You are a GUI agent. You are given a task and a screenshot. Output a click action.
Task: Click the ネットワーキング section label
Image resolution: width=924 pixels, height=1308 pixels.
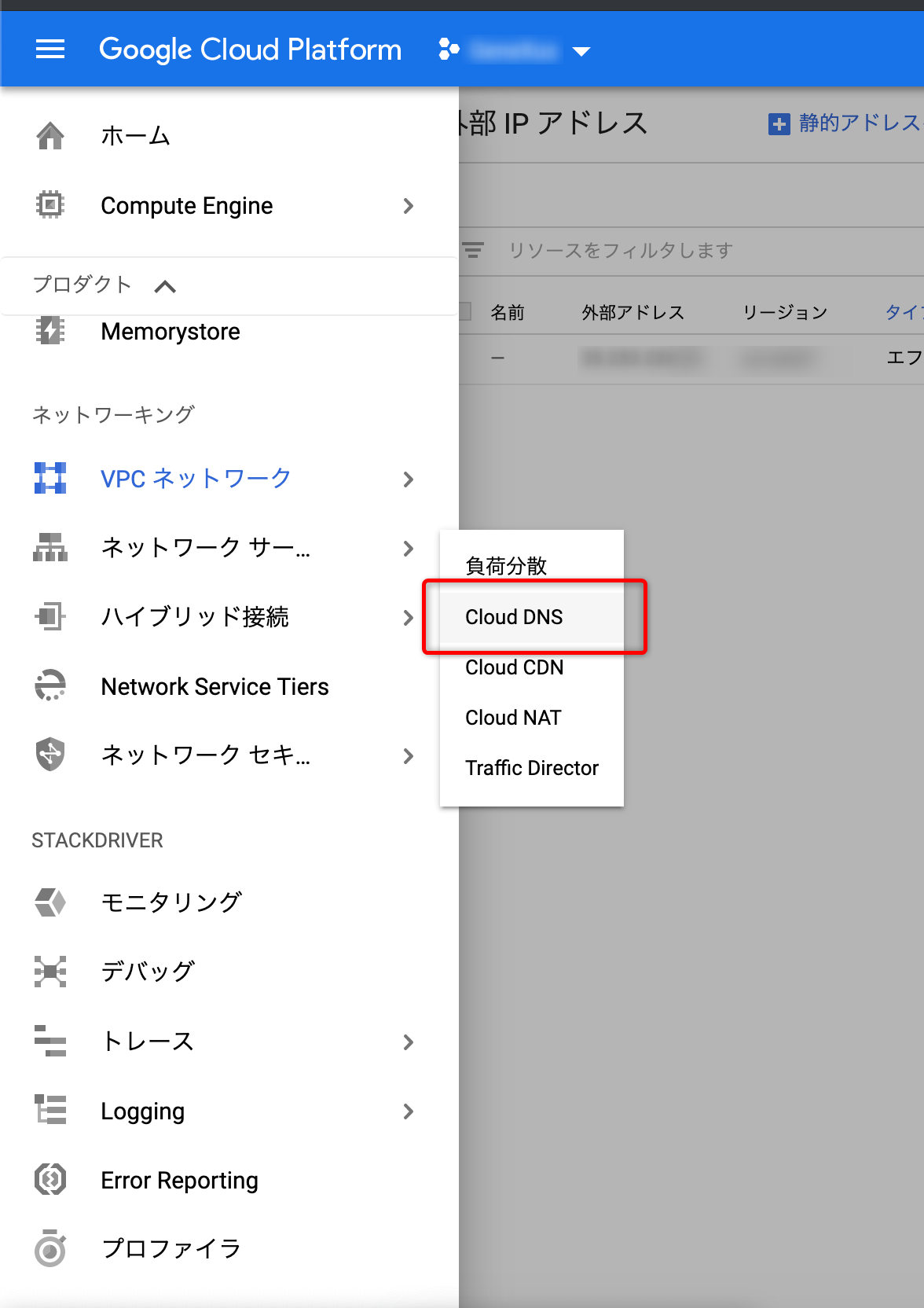coord(113,414)
